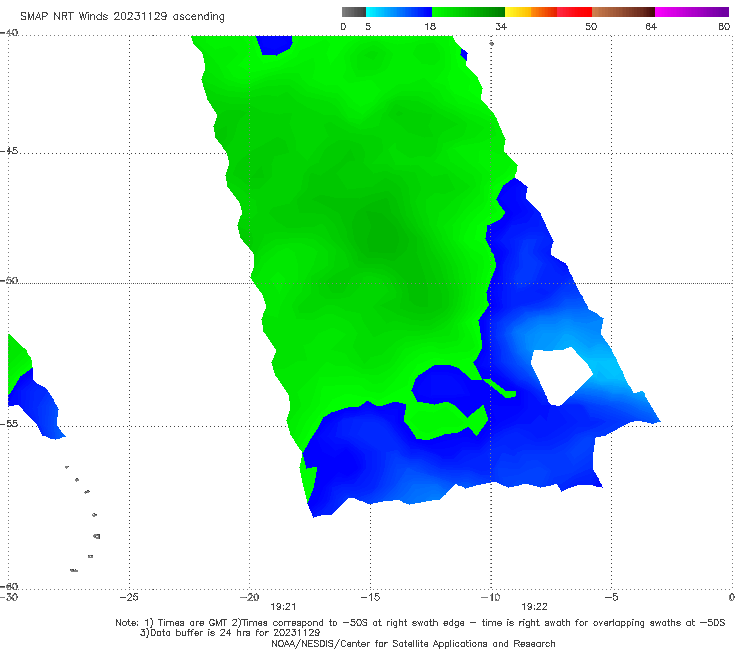Click the color bar label '5'
This screenshot has width=740, height=650.
(368, 26)
